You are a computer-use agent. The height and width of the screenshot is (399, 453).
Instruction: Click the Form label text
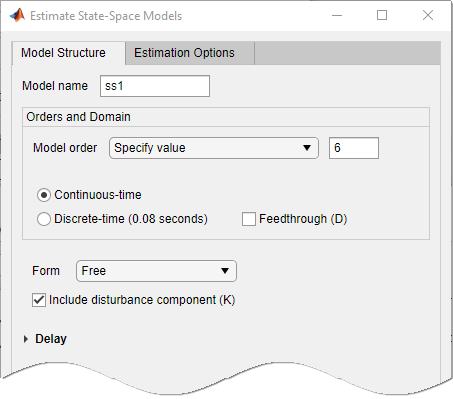coord(46,271)
